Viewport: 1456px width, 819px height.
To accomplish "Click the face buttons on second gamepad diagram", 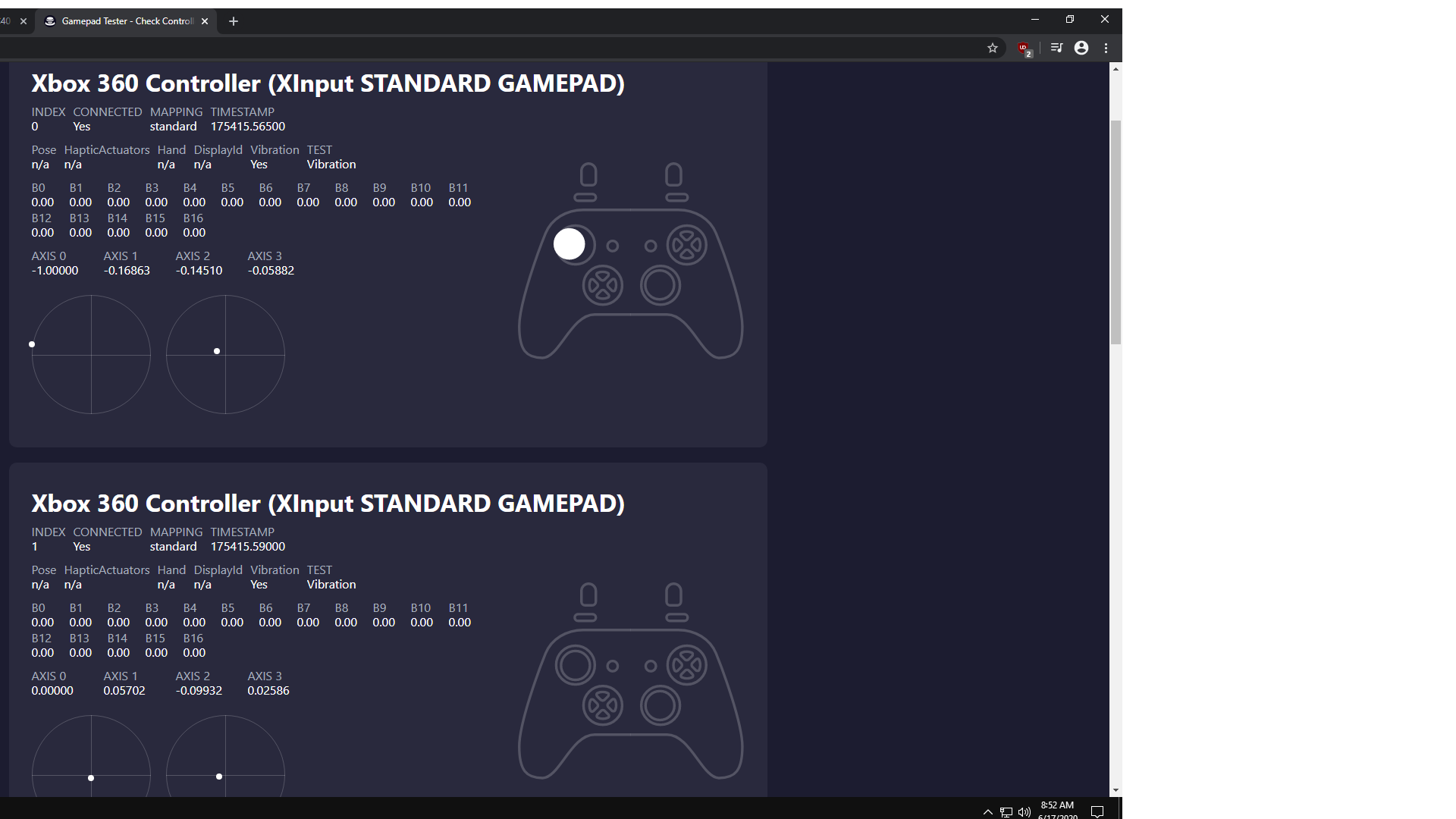I will pos(687,665).
